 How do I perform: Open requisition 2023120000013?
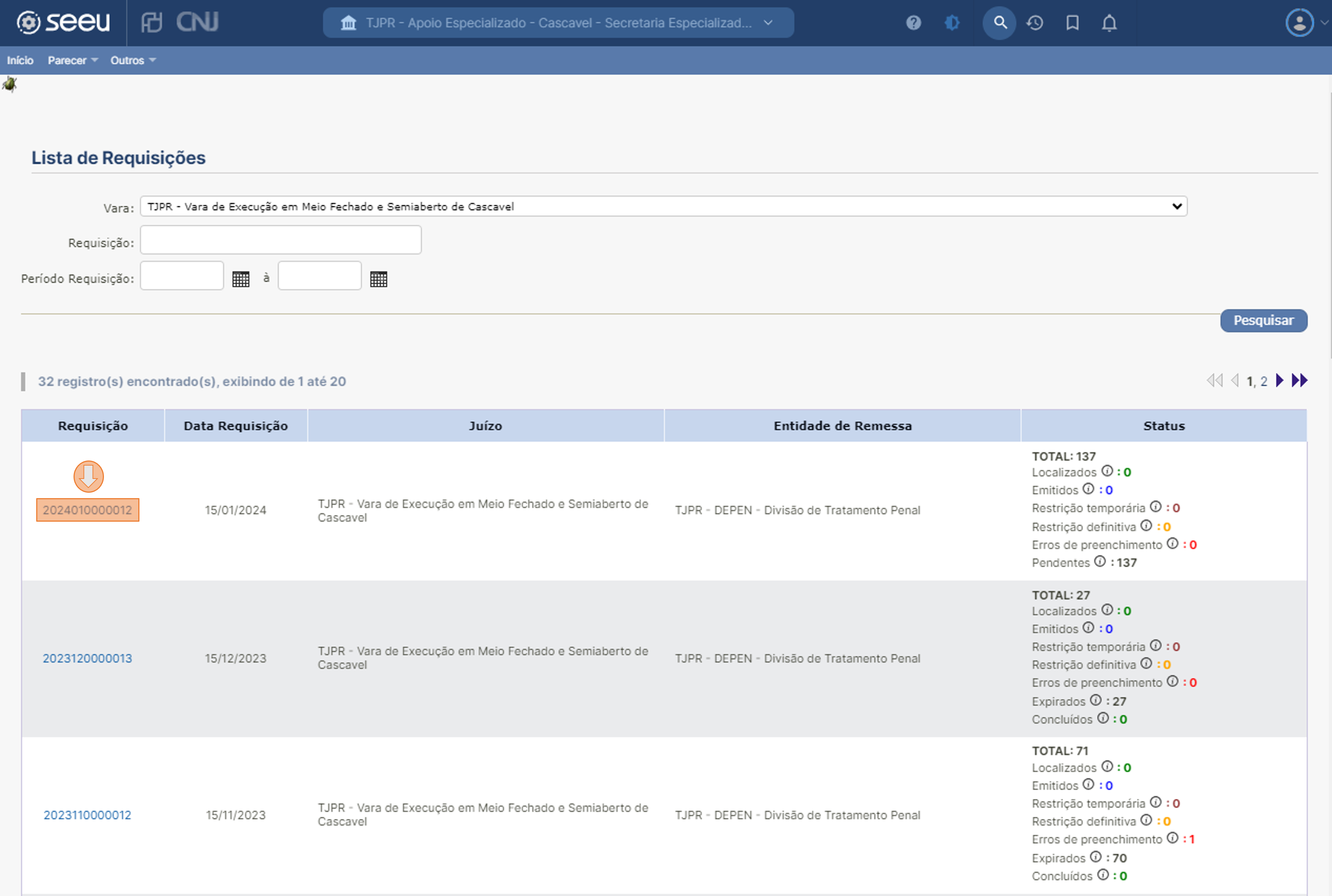(88, 658)
